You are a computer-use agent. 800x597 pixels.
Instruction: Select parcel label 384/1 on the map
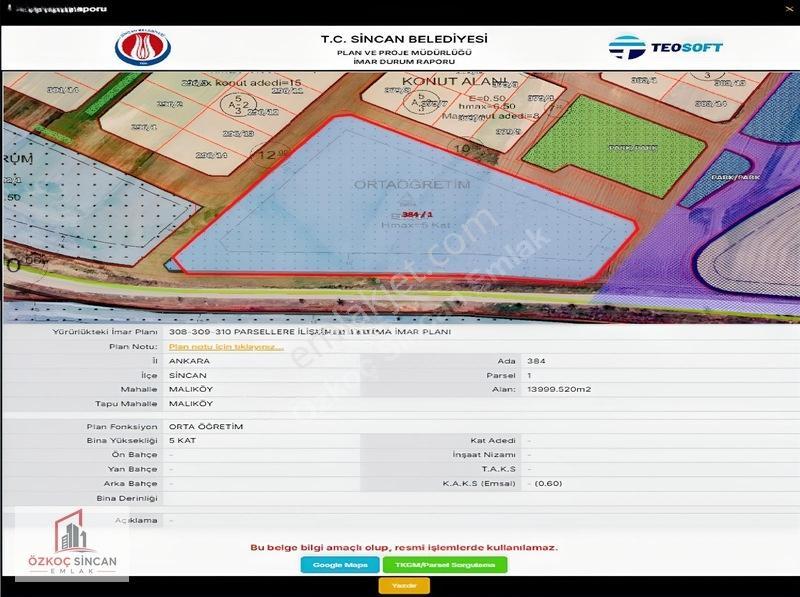pyautogui.click(x=417, y=215)
